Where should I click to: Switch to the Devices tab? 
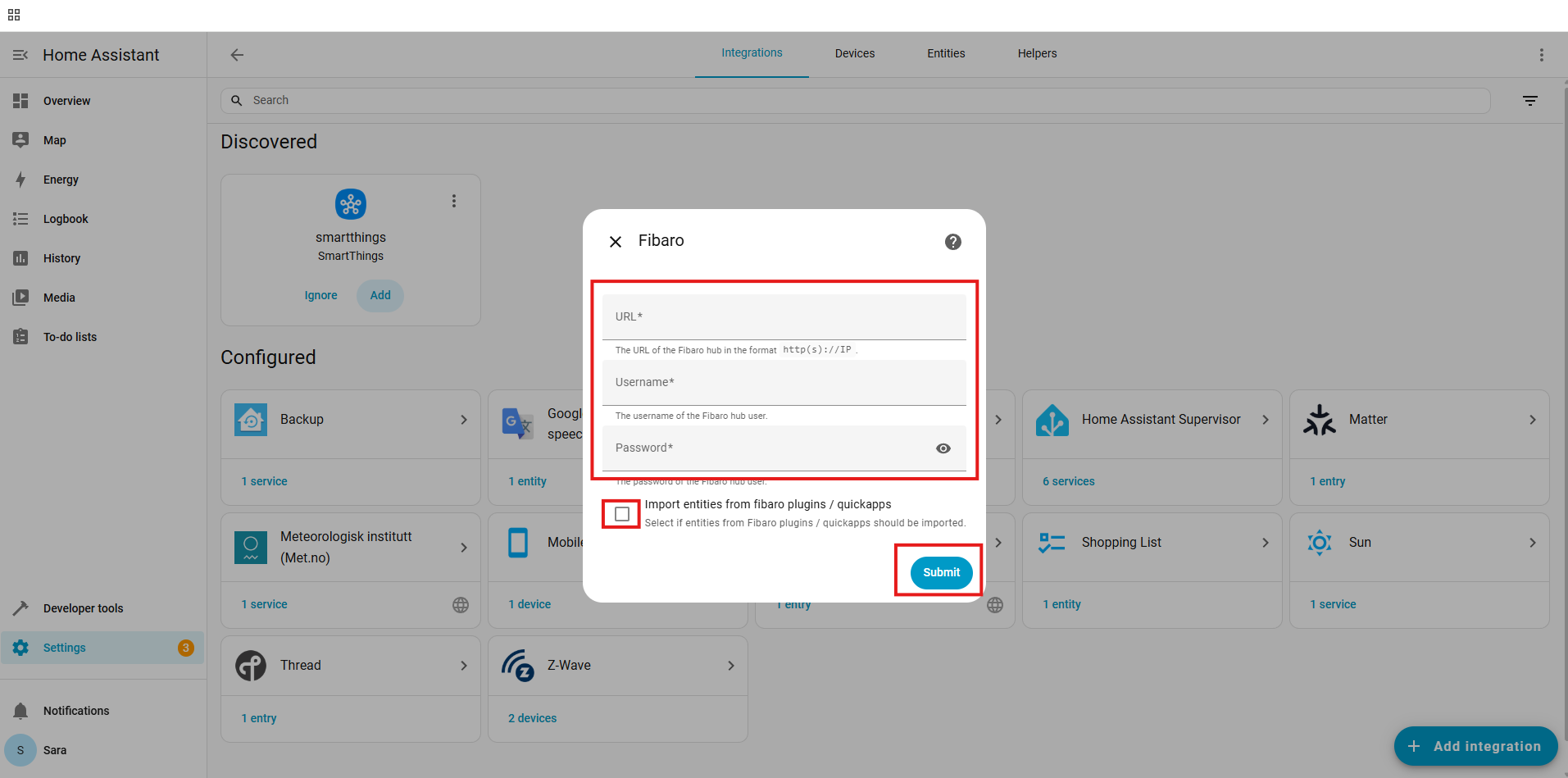tap(855, 53)
